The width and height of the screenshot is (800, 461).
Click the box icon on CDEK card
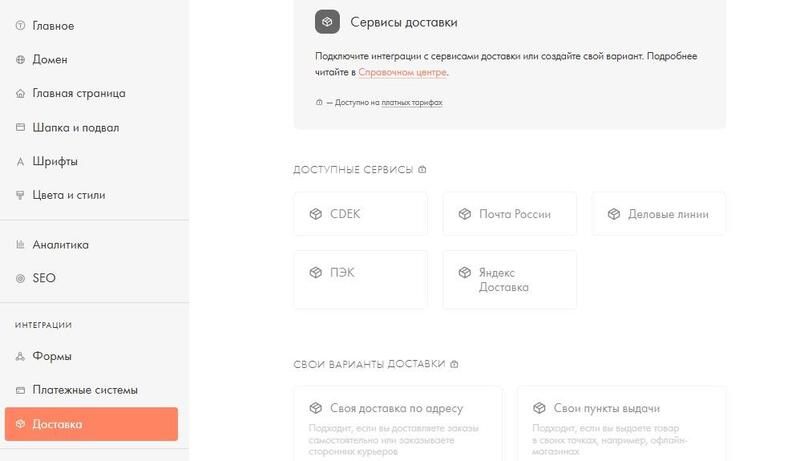point(316,214)
